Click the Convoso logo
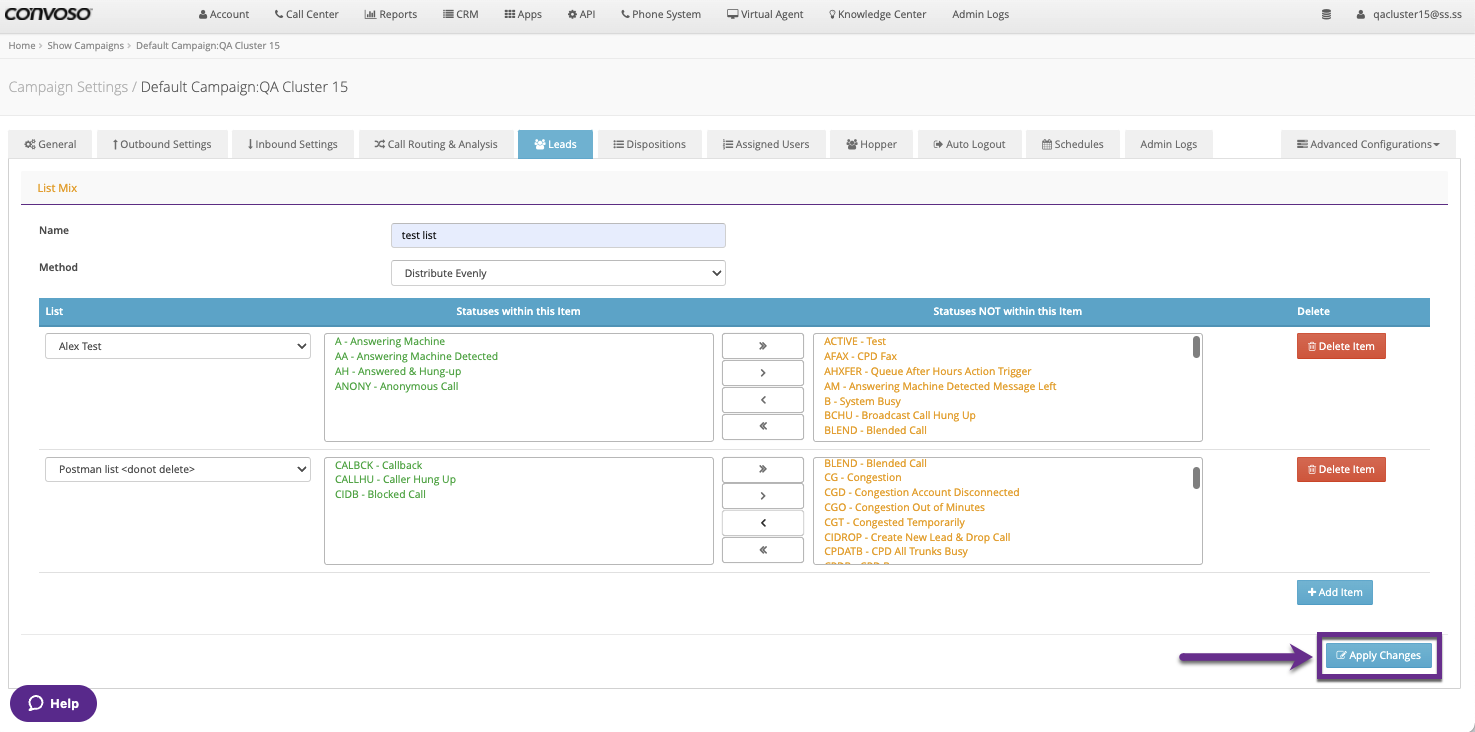The height and width of the screenshot is (732, 1475). point(49,14)
